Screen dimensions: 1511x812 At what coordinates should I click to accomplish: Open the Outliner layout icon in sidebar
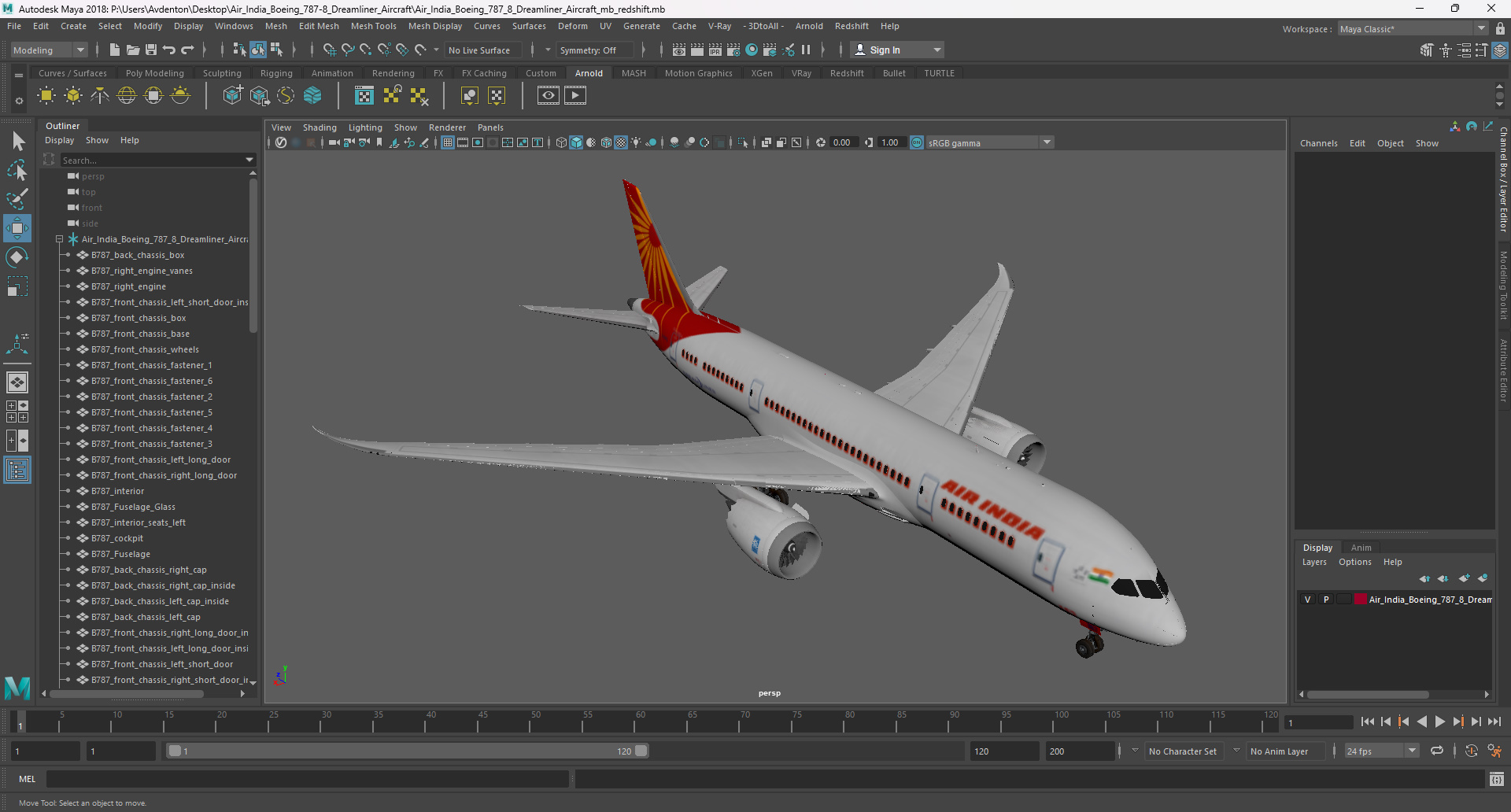(x=17, y=471)
